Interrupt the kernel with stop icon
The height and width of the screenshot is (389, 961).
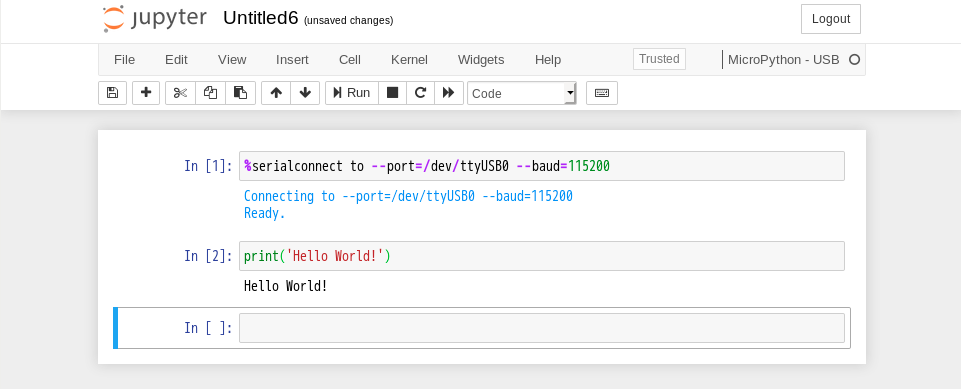pos(392,93)
